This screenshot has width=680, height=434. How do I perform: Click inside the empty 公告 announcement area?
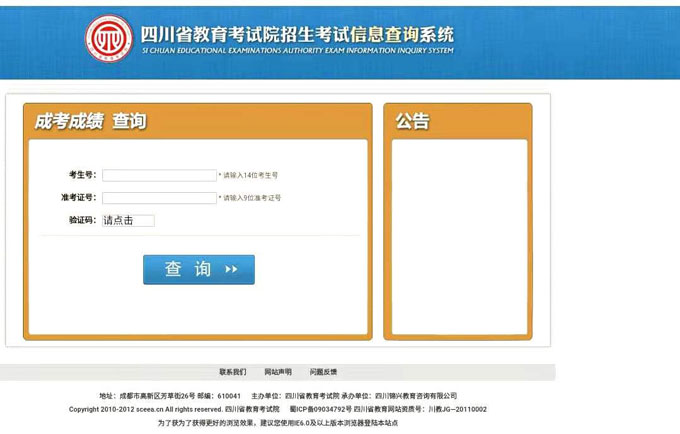tap(458, 235)
